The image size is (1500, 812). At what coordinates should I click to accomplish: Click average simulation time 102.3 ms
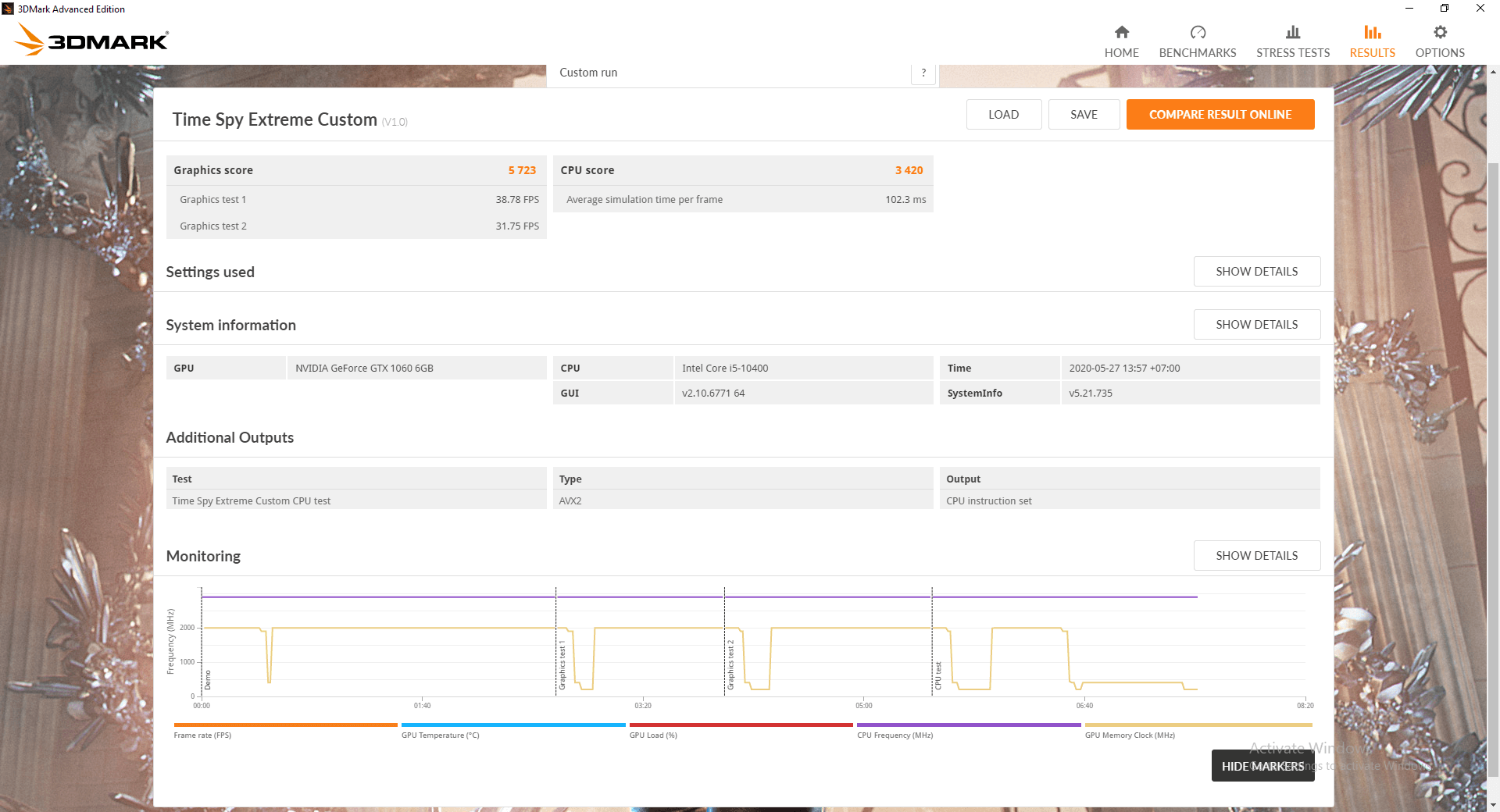pos(905,200)
